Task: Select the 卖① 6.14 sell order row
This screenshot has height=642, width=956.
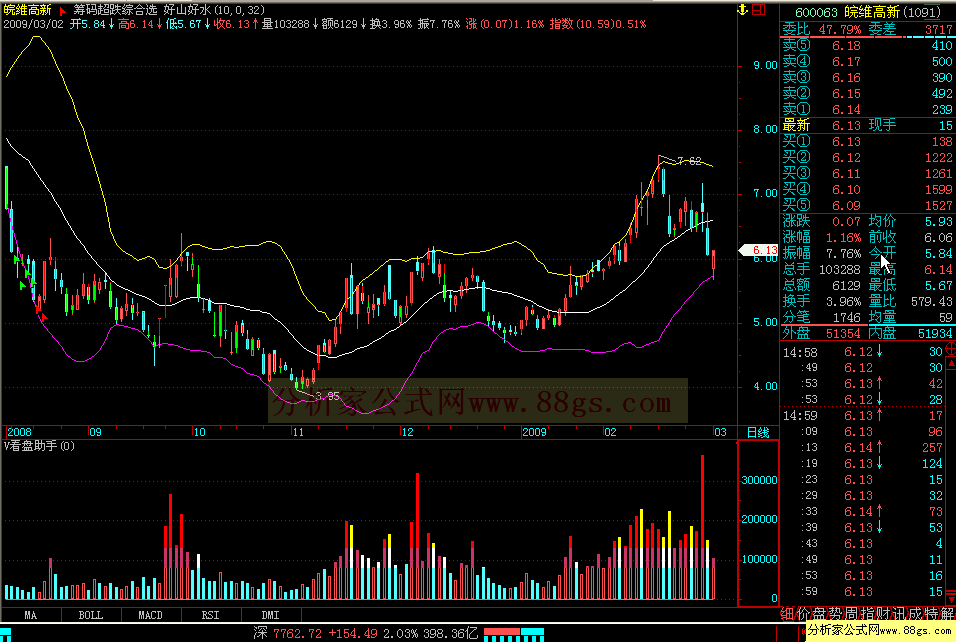Action: [x=867, y=109]
